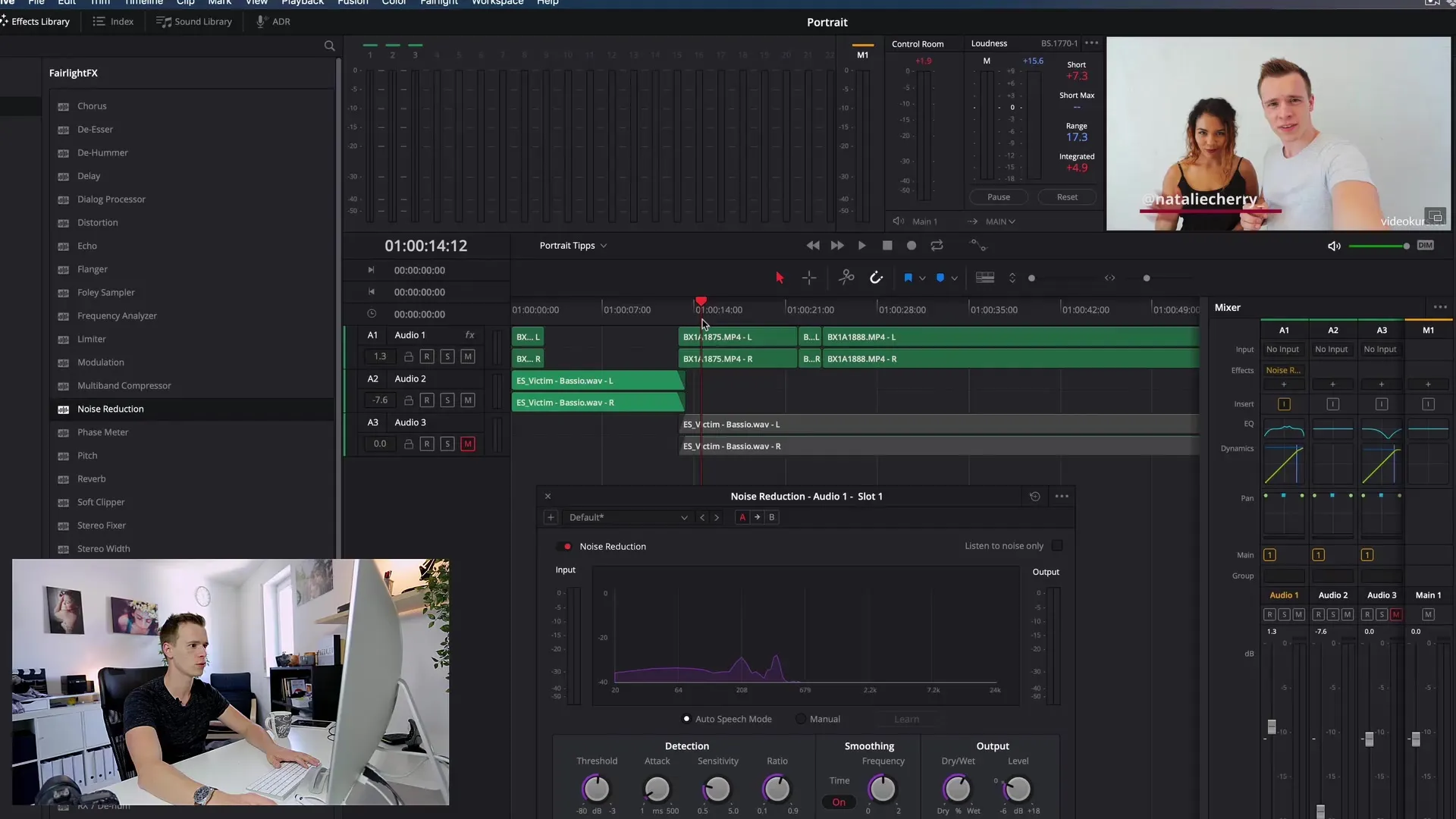Open the timeline view options icon
Viewport: 1456px width, 819px height.
pyautogui.click(x=985, y=278)
